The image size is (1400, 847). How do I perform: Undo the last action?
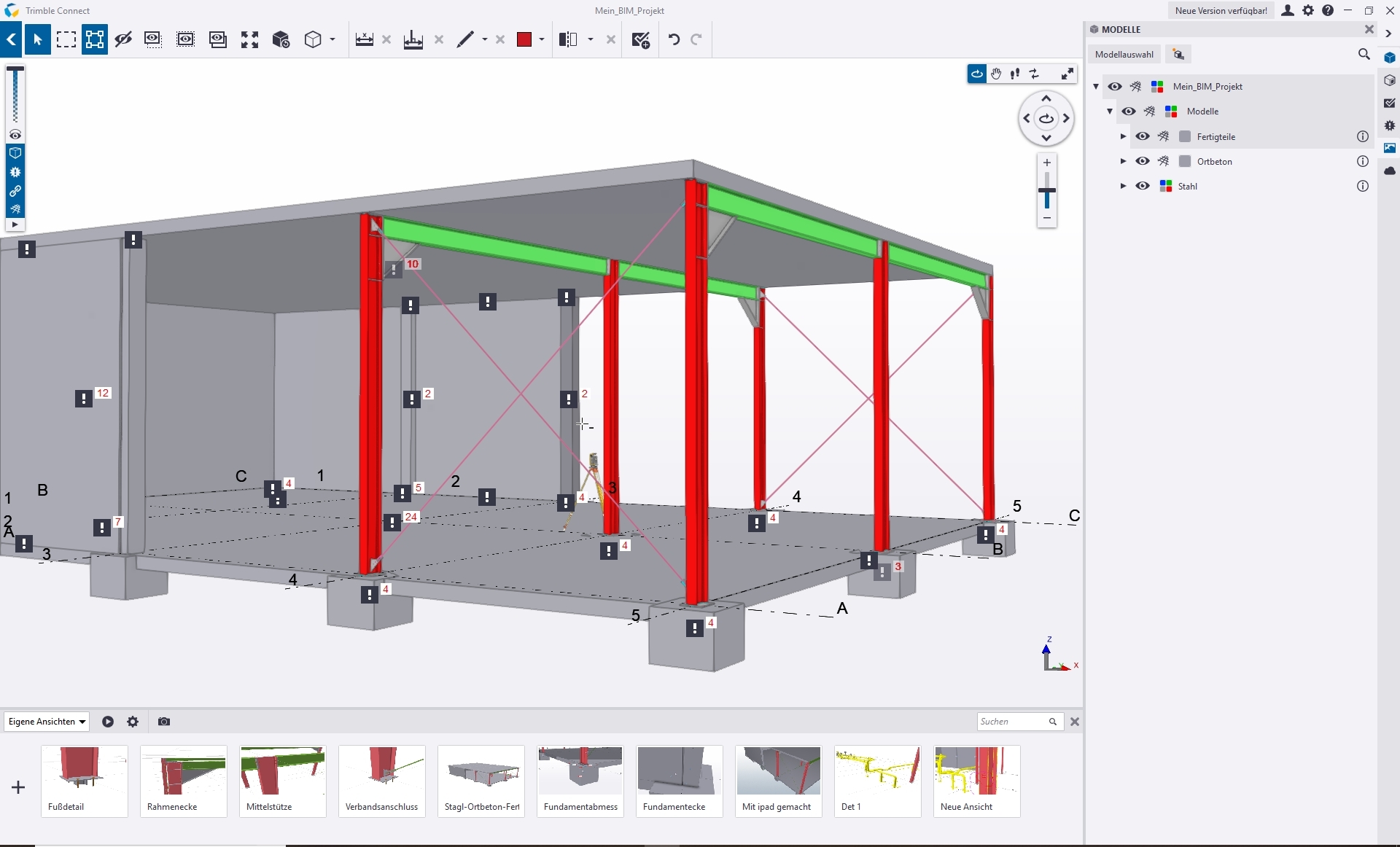[x=674, y=39]
